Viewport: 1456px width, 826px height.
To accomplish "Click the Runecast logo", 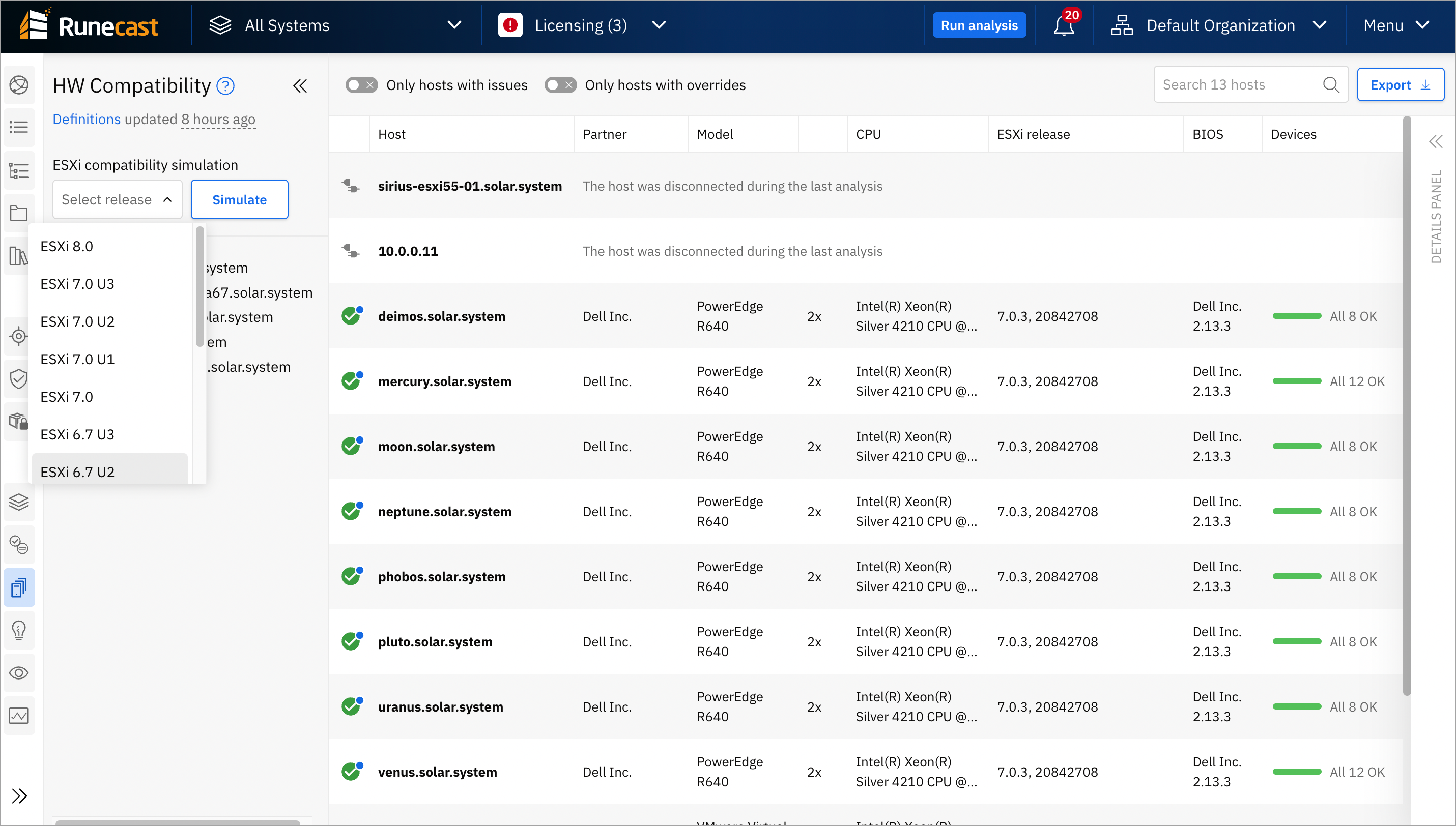I will 89,24.
